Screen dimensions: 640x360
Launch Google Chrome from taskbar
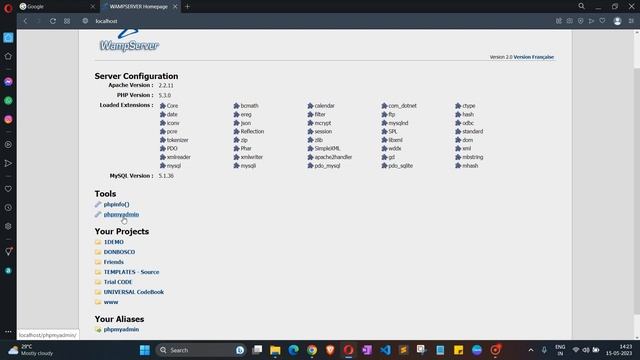click(312, 350)
